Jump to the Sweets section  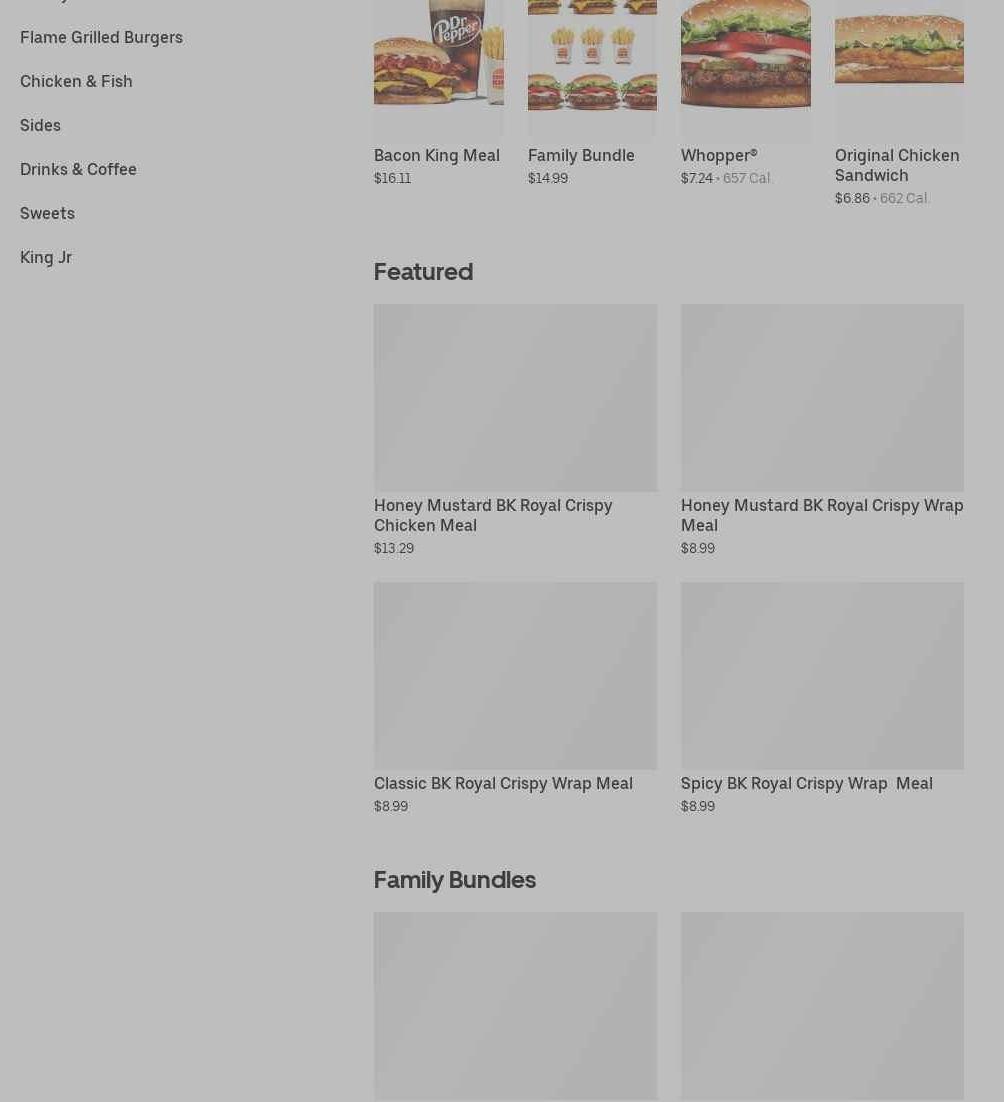47,214
